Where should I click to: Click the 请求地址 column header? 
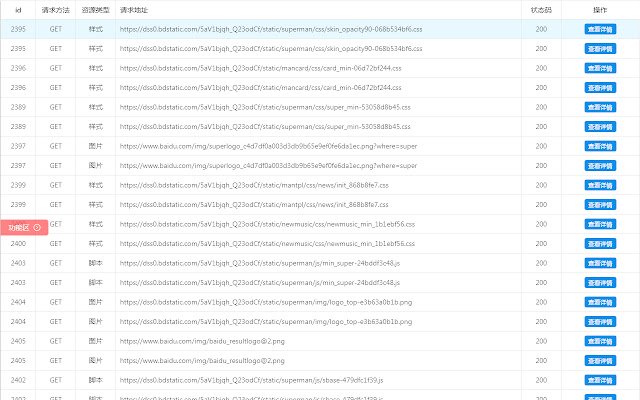134,10
